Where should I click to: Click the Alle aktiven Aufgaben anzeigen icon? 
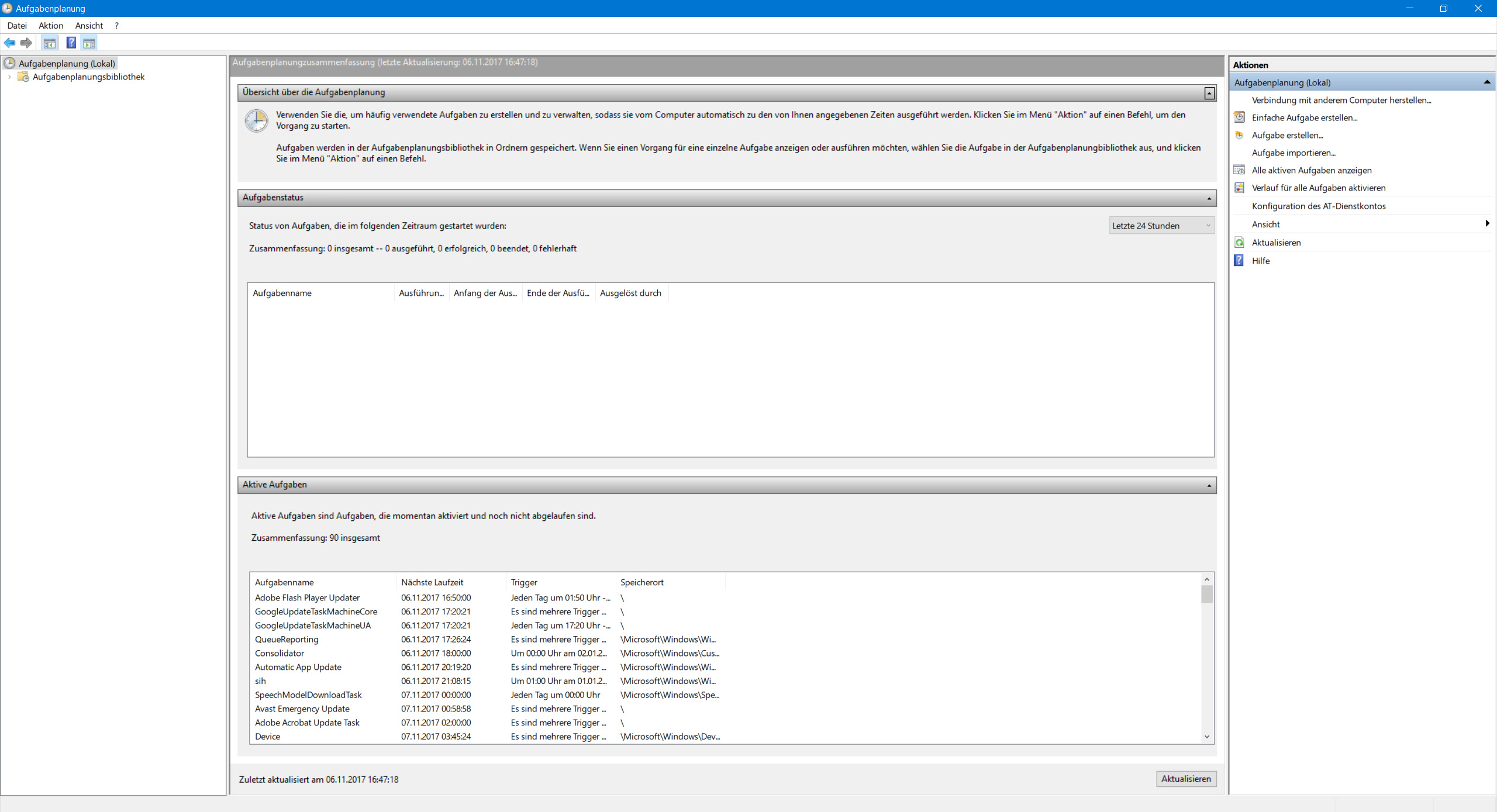click(1239, 170)
